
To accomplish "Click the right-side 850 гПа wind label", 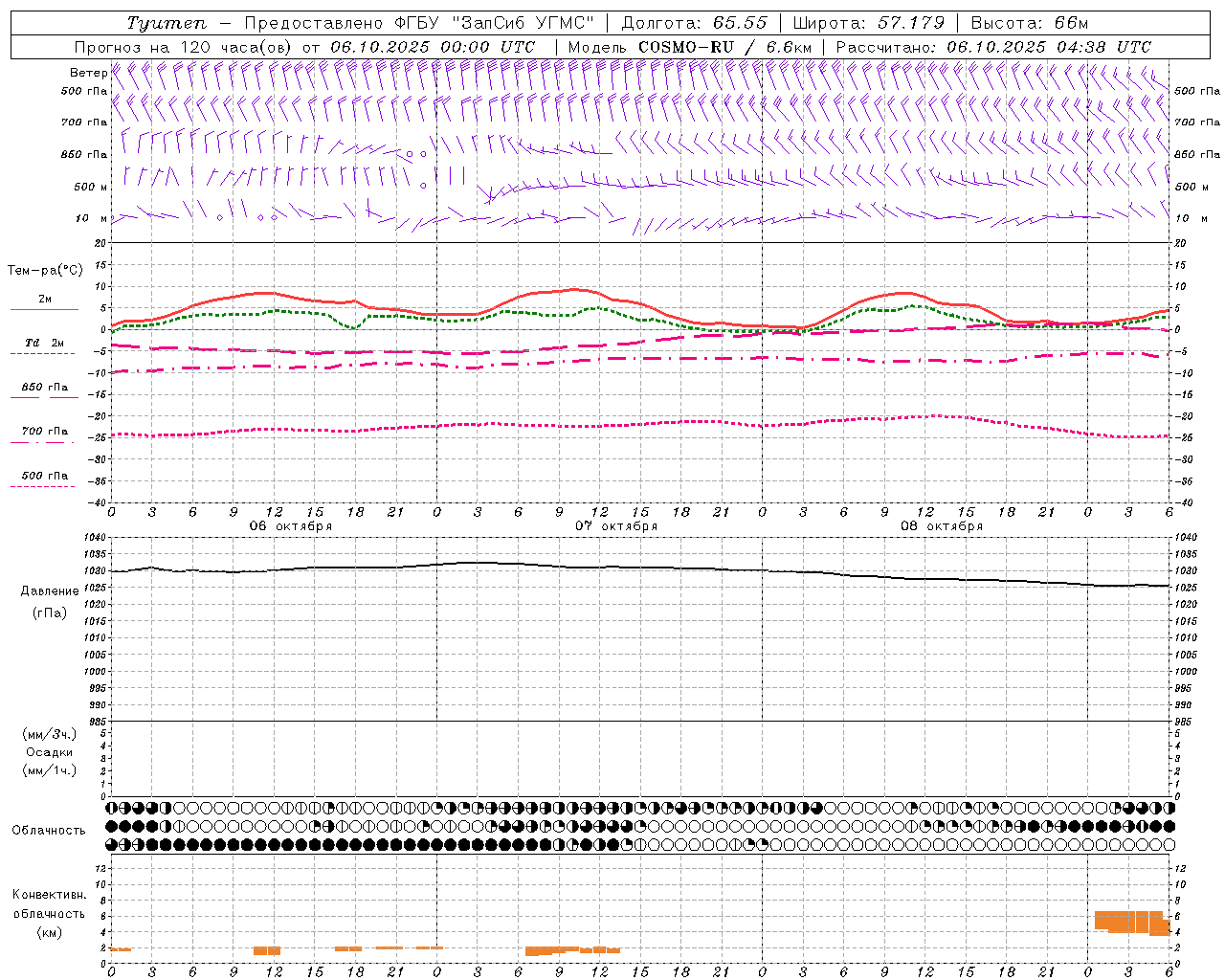I will pos(1197,154).
